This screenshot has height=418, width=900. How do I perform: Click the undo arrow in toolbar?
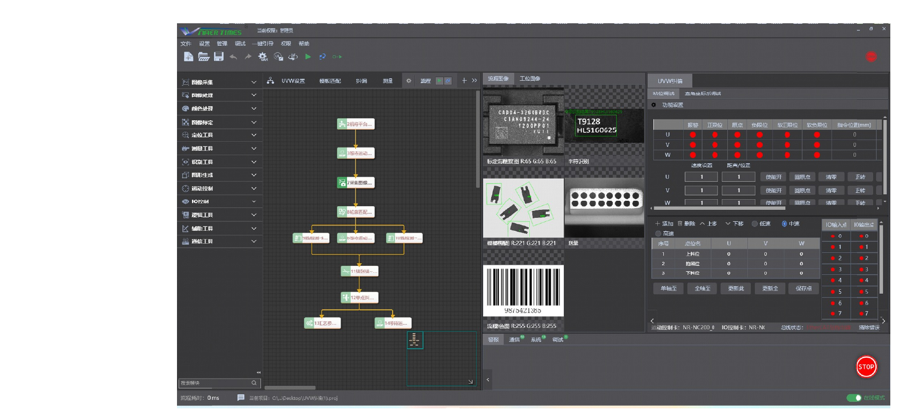[x=233, y=57]
